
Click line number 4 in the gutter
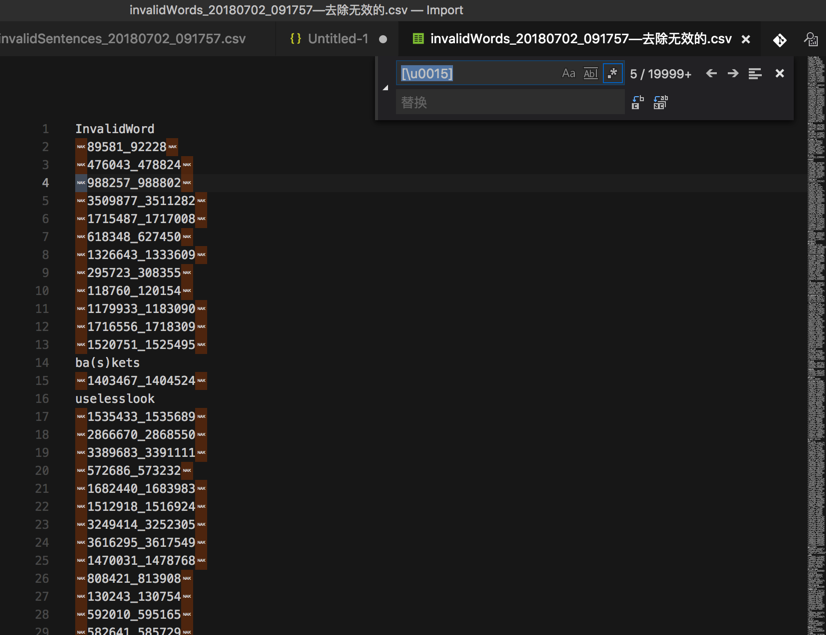[x=45, y=182]
